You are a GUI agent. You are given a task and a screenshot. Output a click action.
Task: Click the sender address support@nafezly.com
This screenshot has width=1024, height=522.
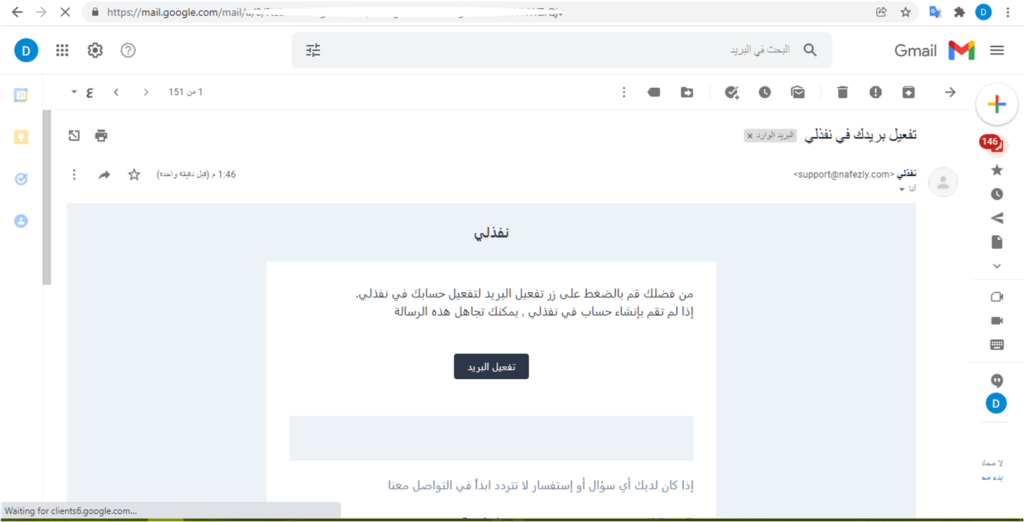tap(842, 174)
